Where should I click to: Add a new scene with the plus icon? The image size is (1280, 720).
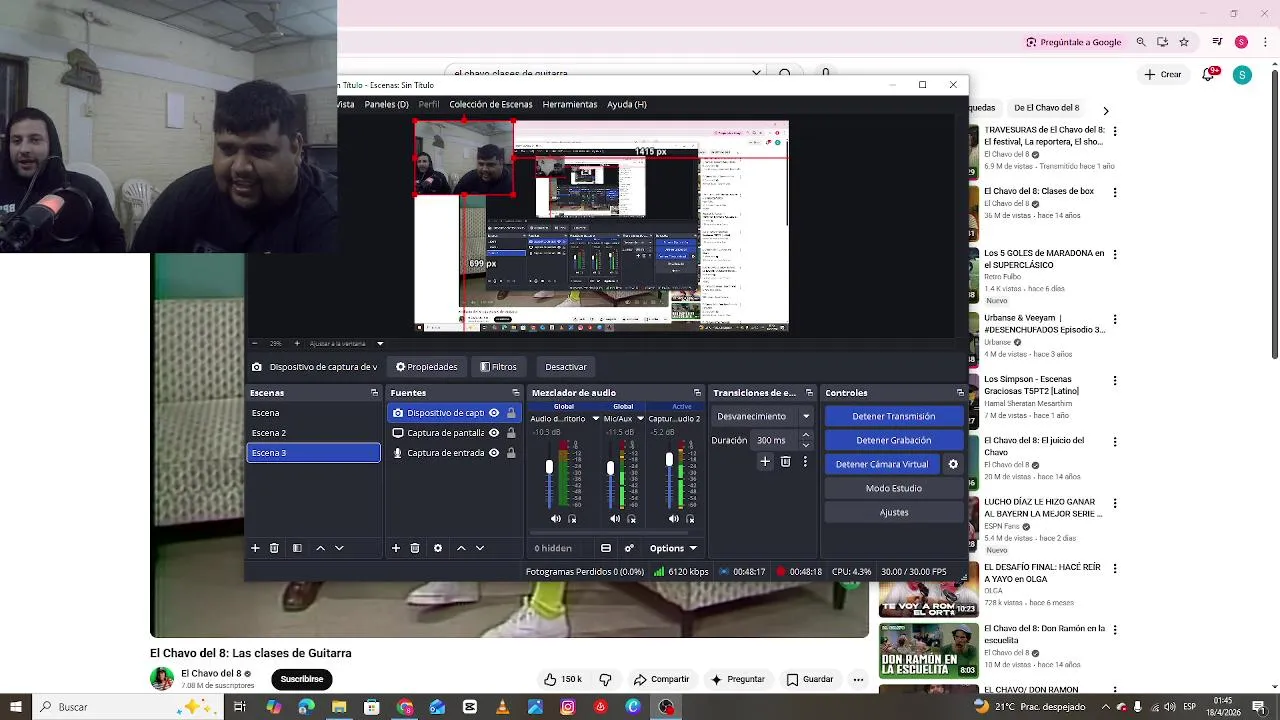pyautogui.click(x=255, y=548)
